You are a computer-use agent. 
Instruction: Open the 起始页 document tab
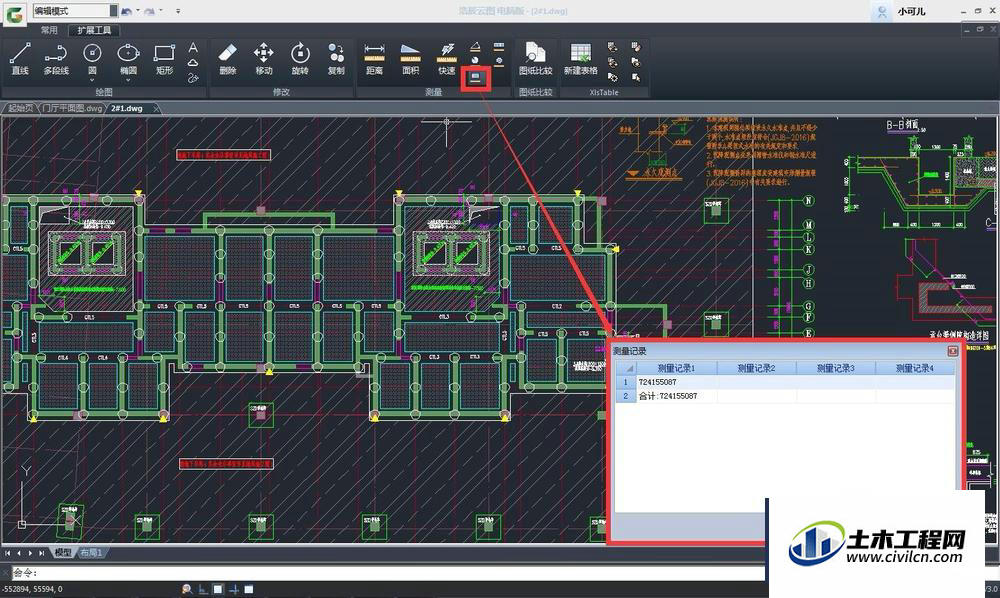tap(21, 108)
